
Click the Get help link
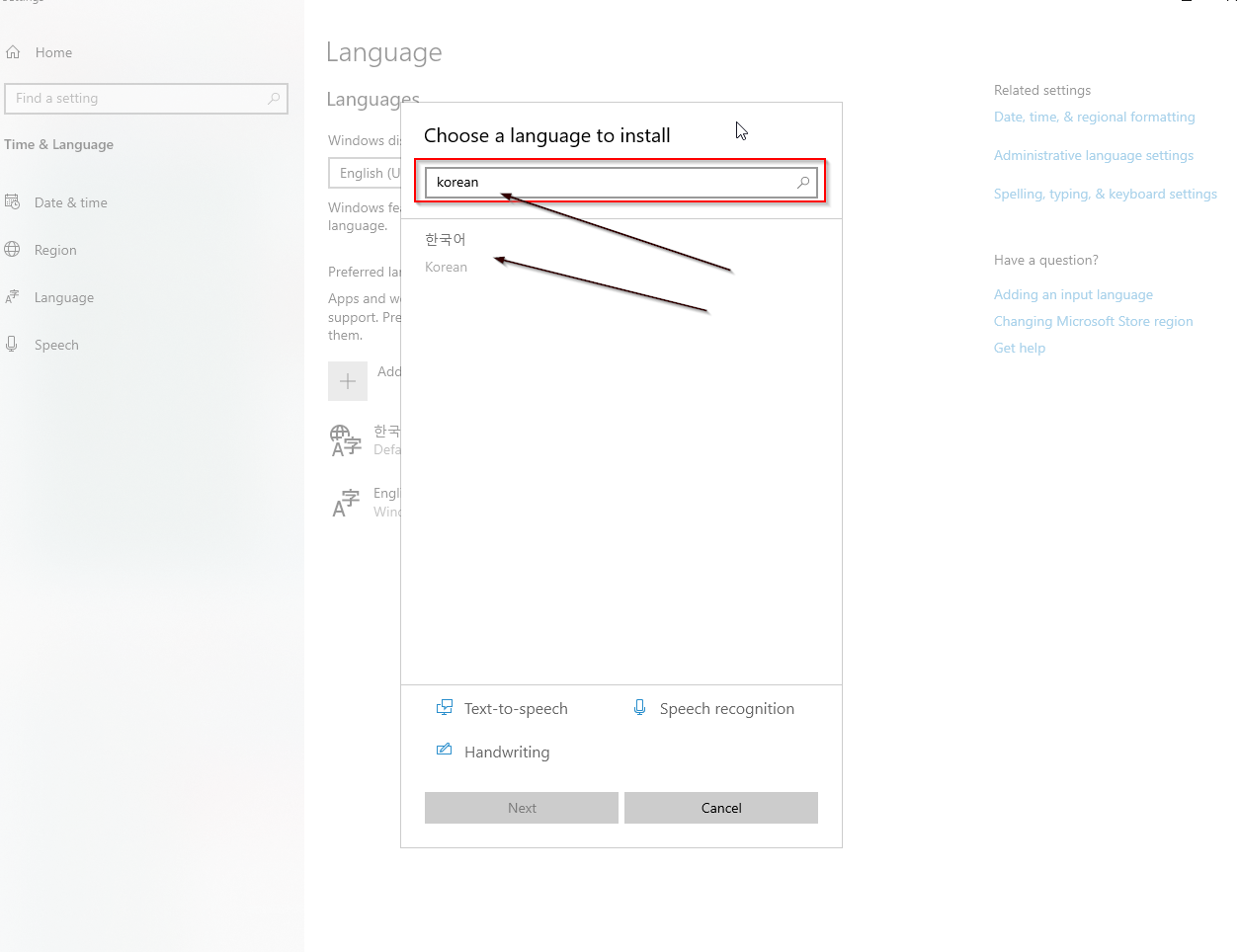1019,348
